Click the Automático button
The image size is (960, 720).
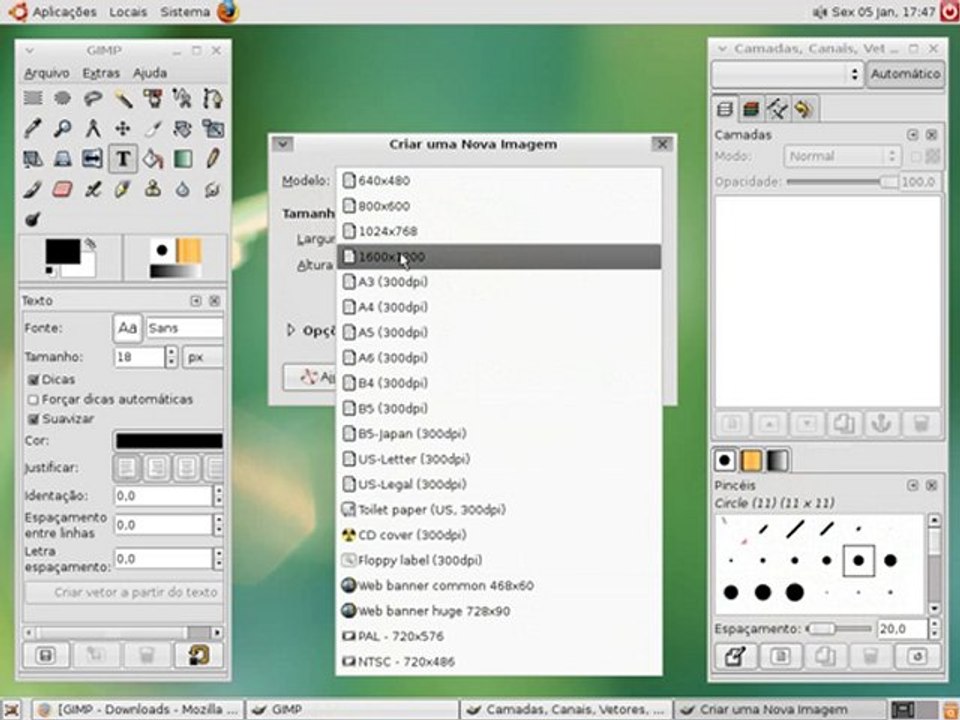pos(906,74)
